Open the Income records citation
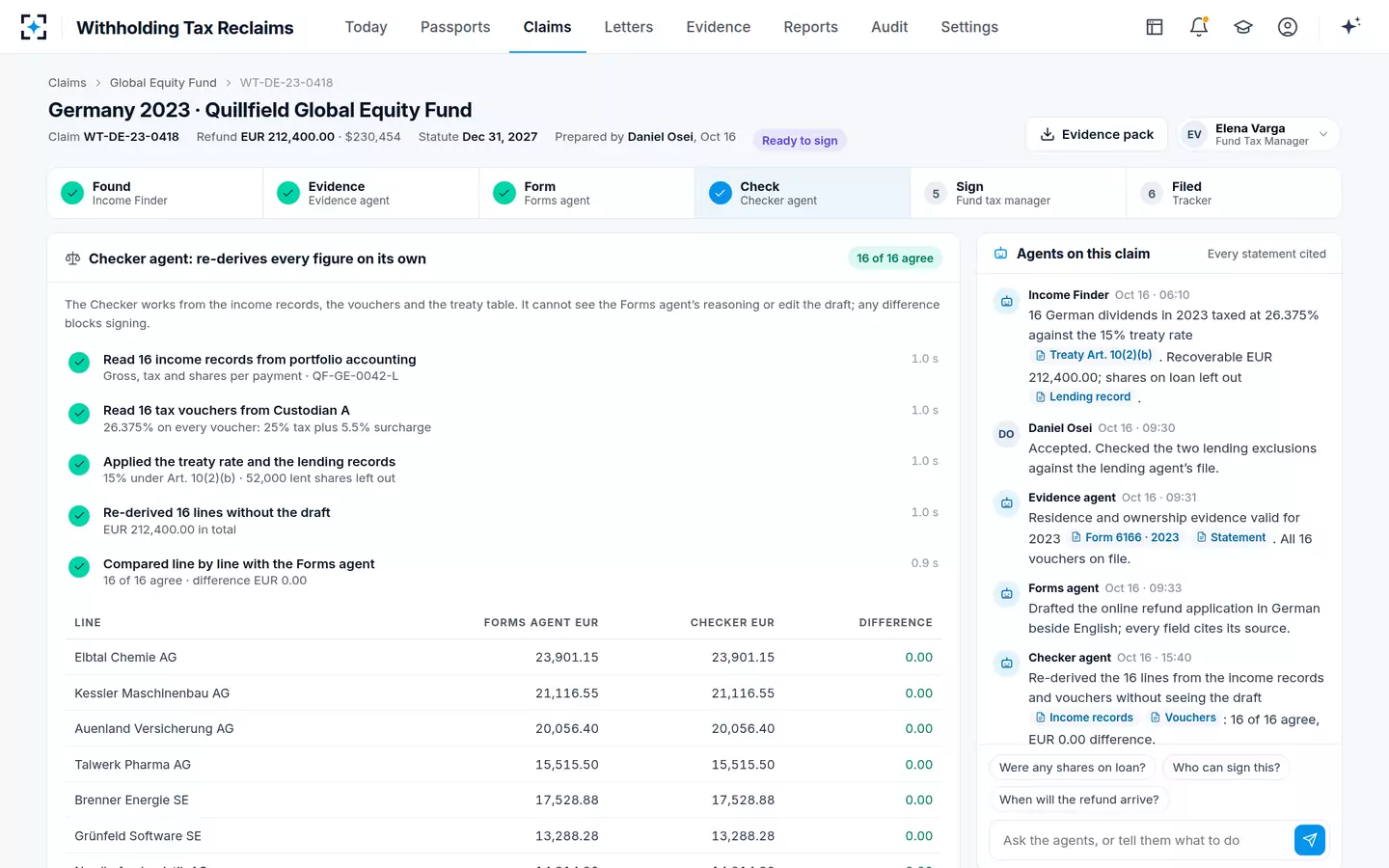1389x868 pixels. click(1084, 718)
